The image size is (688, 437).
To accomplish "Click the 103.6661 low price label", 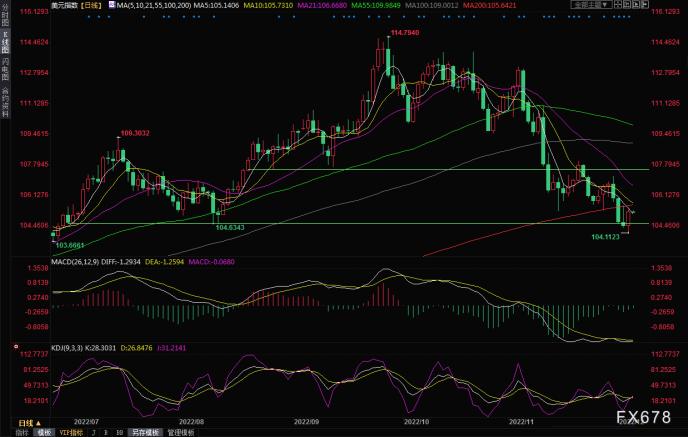I will pos(70,245).
